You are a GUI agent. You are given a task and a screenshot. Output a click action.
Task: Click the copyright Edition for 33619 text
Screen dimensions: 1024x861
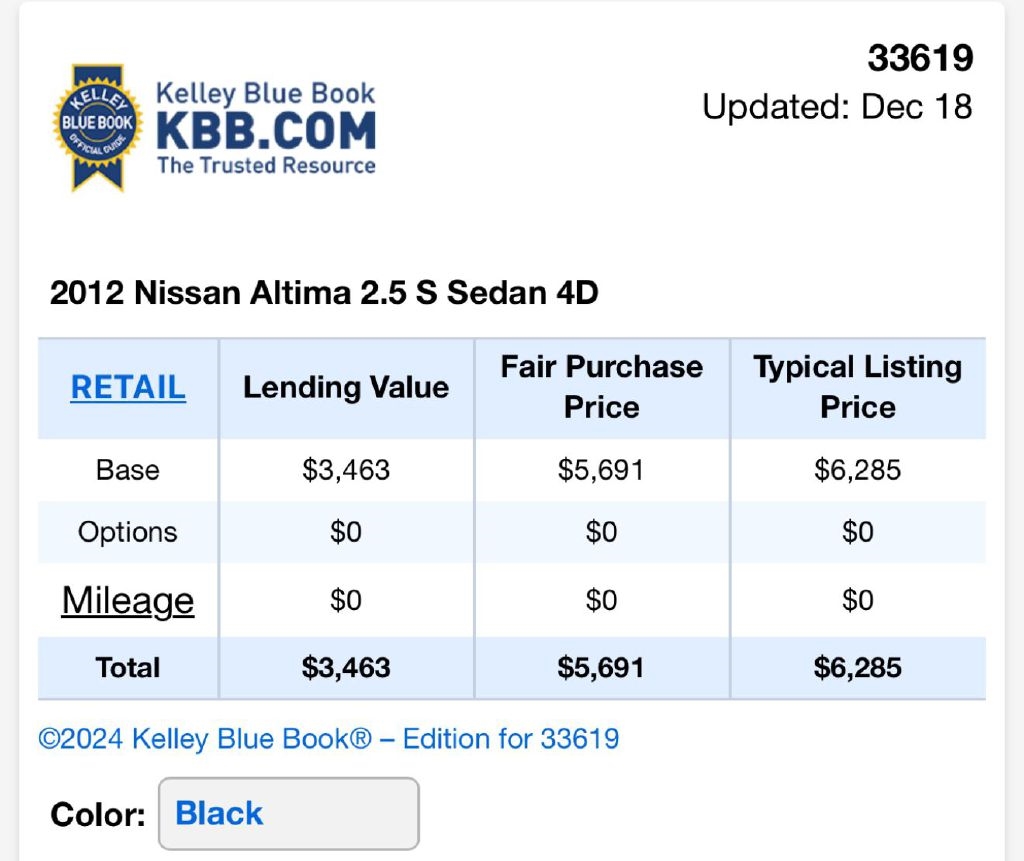point(328,739)
